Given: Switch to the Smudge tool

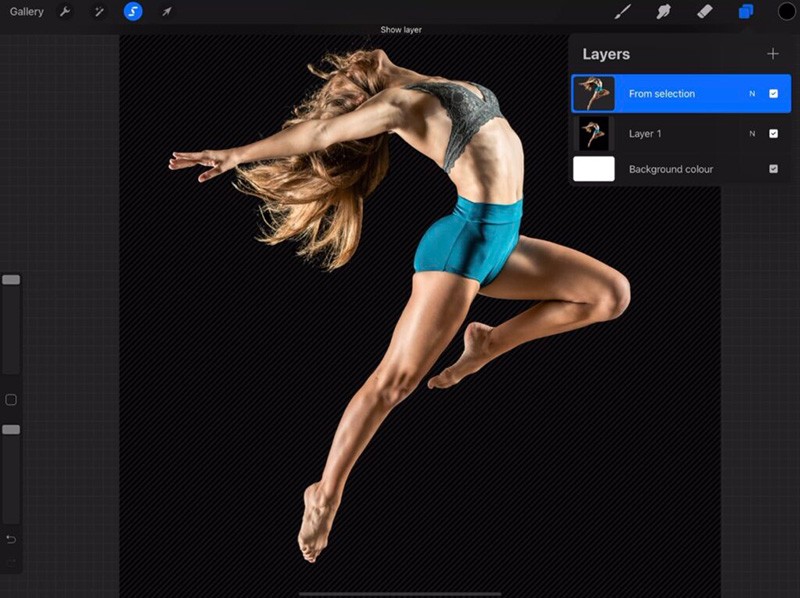Looking at the screenshot, I should pos(663,12).
